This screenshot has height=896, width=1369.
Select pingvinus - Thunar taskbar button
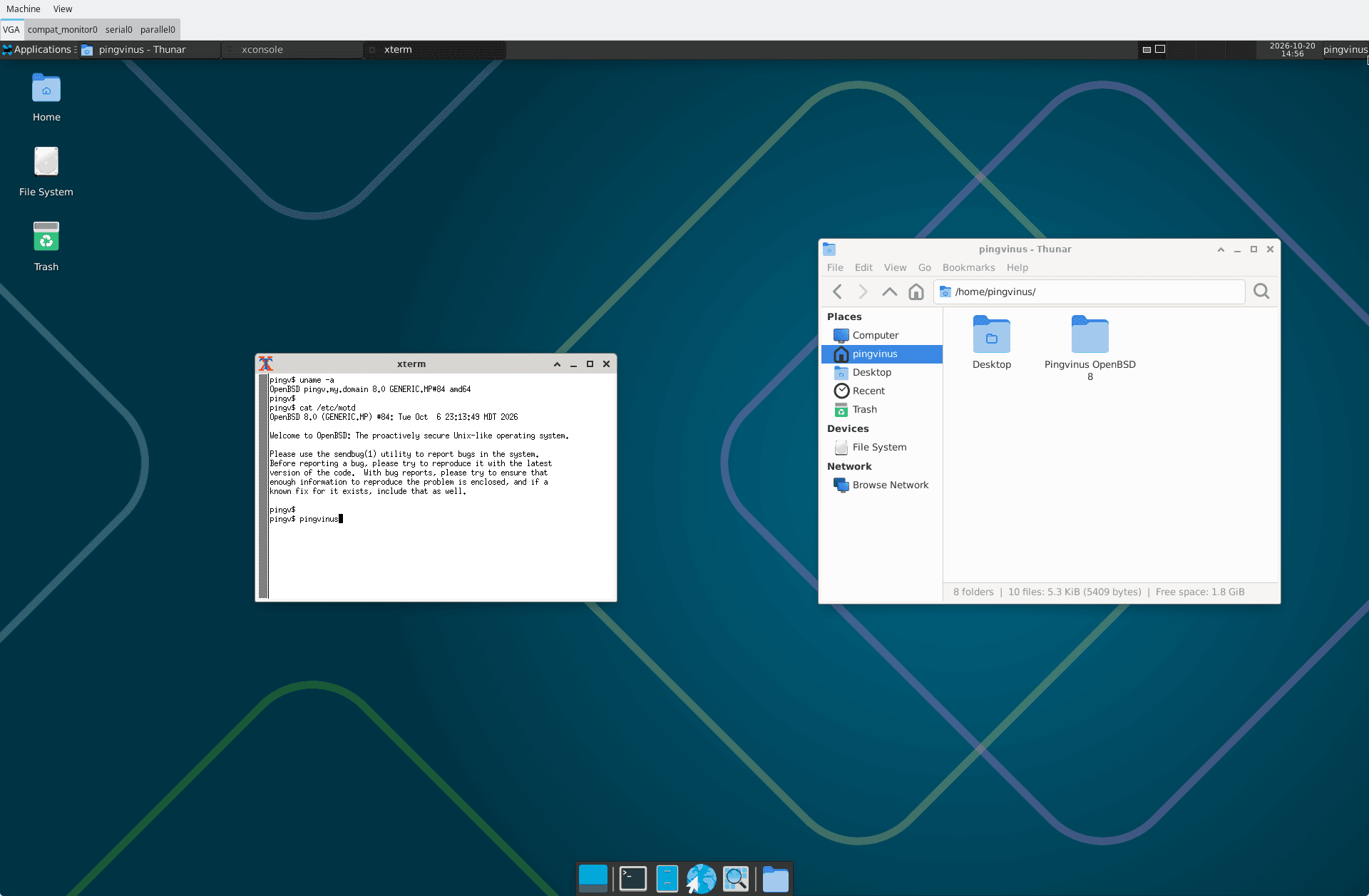click(x=150, y=49)
